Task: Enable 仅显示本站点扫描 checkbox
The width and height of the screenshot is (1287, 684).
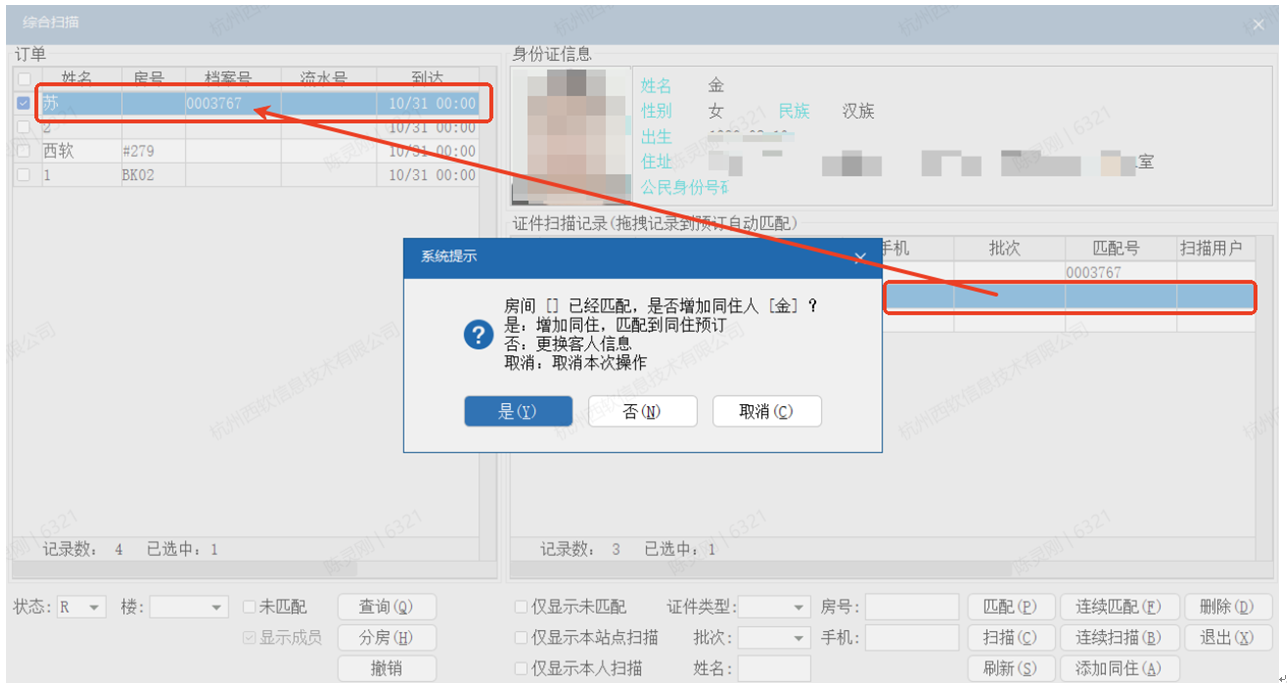Action: (521, 637)
